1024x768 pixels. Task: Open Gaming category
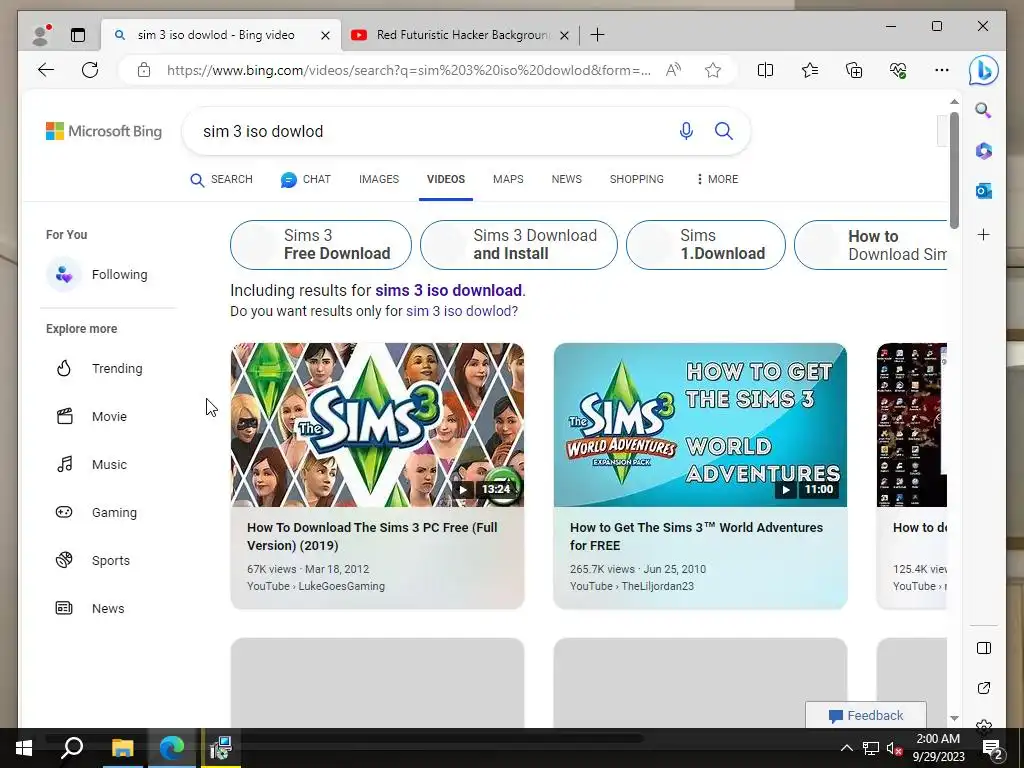pyautogui.click(x=97, y=513)
